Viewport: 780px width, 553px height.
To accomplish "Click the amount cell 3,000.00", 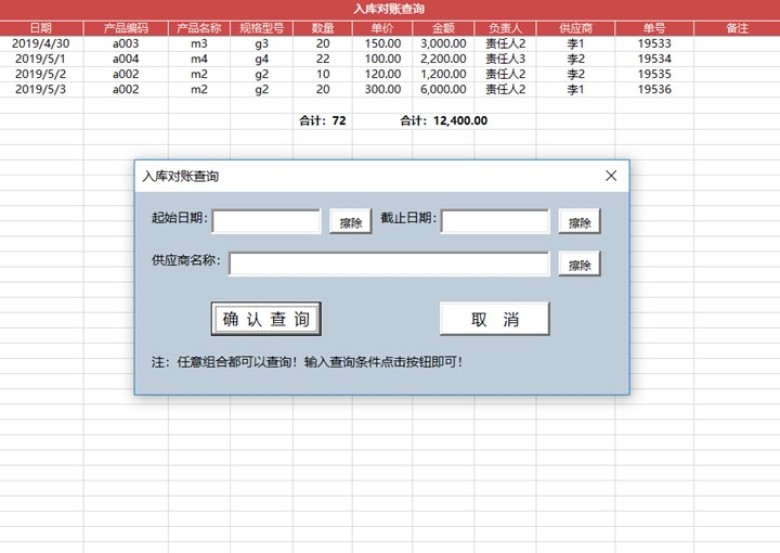I will [x=443, y=44].
